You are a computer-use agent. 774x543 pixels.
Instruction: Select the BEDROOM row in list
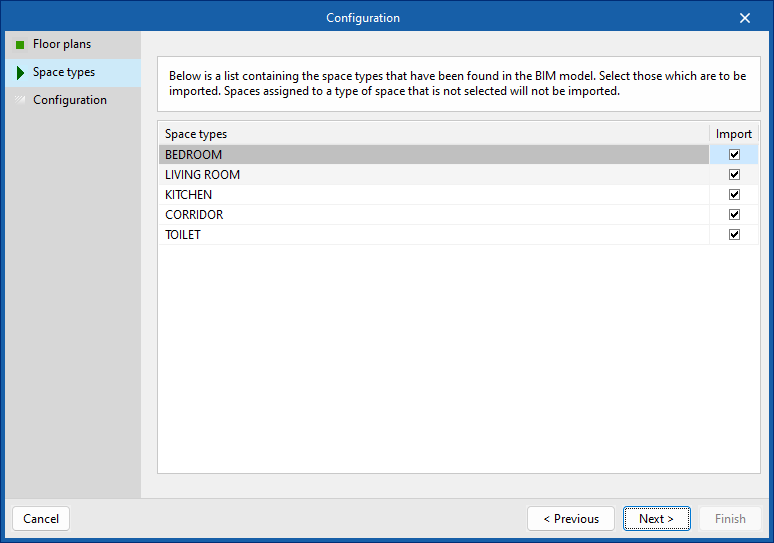point(400,155)
